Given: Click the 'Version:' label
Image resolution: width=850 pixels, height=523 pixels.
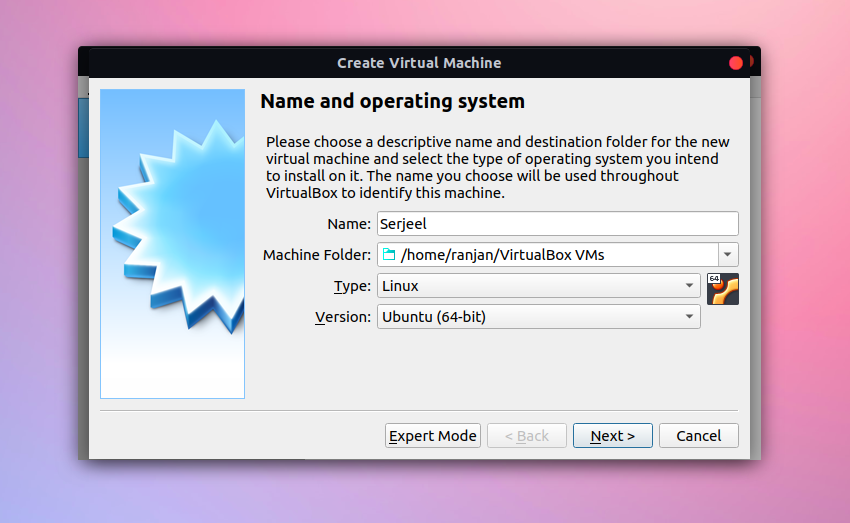Looking at the screenshot, I should tap(343, 317).
